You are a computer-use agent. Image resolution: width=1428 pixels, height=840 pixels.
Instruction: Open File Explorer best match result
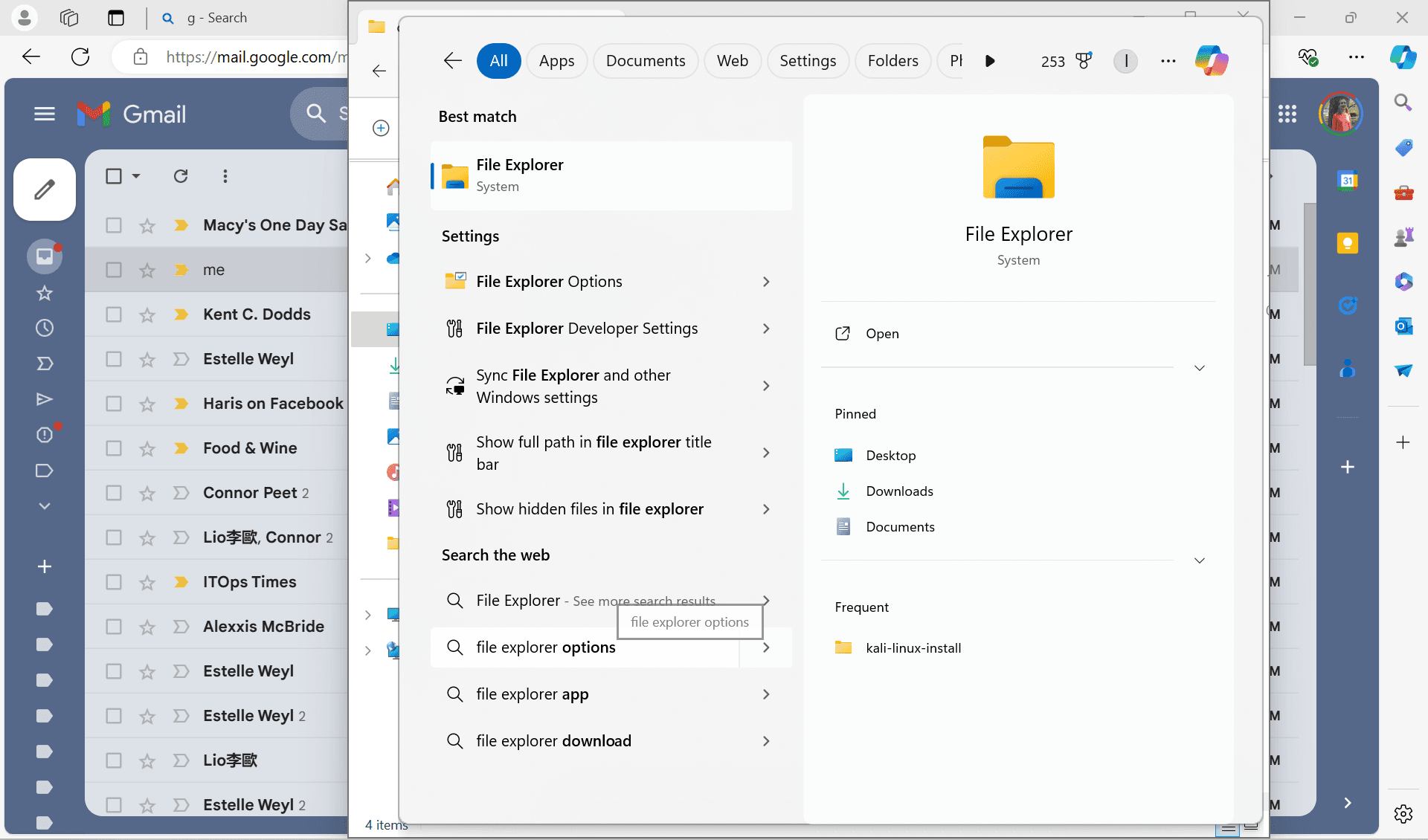(x=611, y=175)
